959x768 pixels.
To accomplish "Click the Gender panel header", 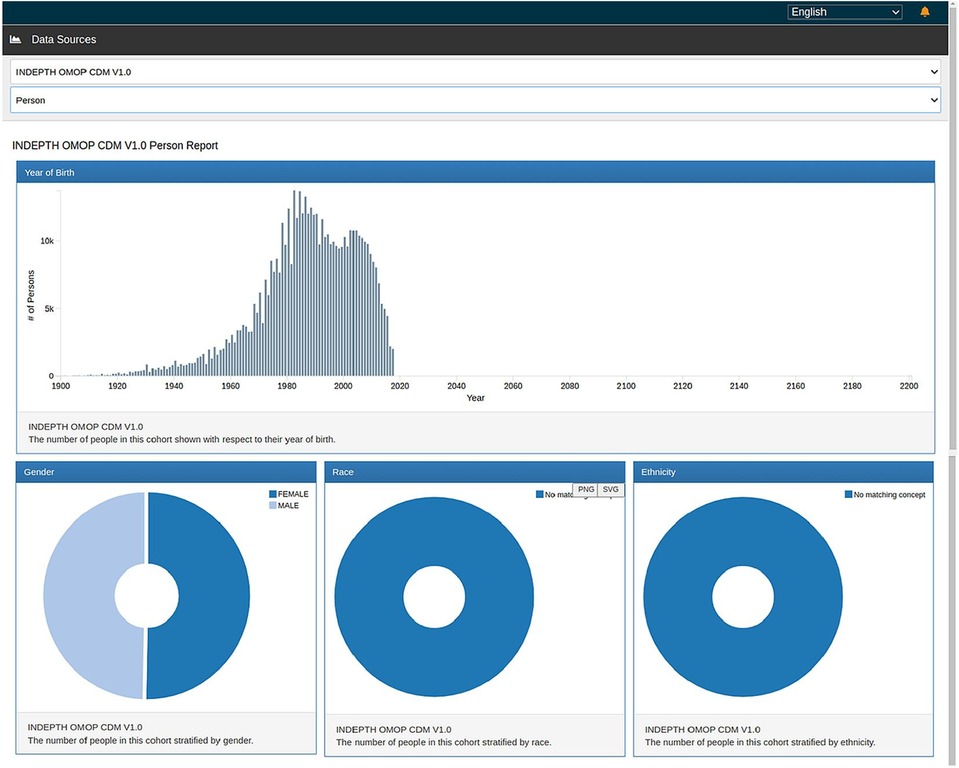I will 166,472.
